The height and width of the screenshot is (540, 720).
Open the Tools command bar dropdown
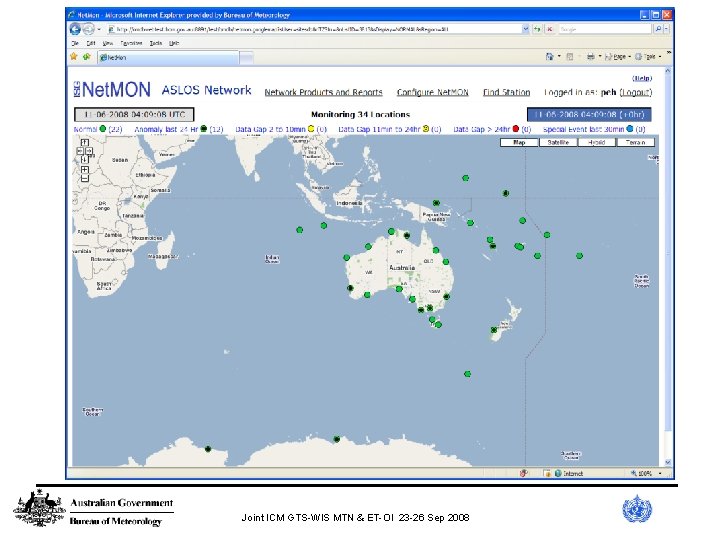tap(648, 56)
